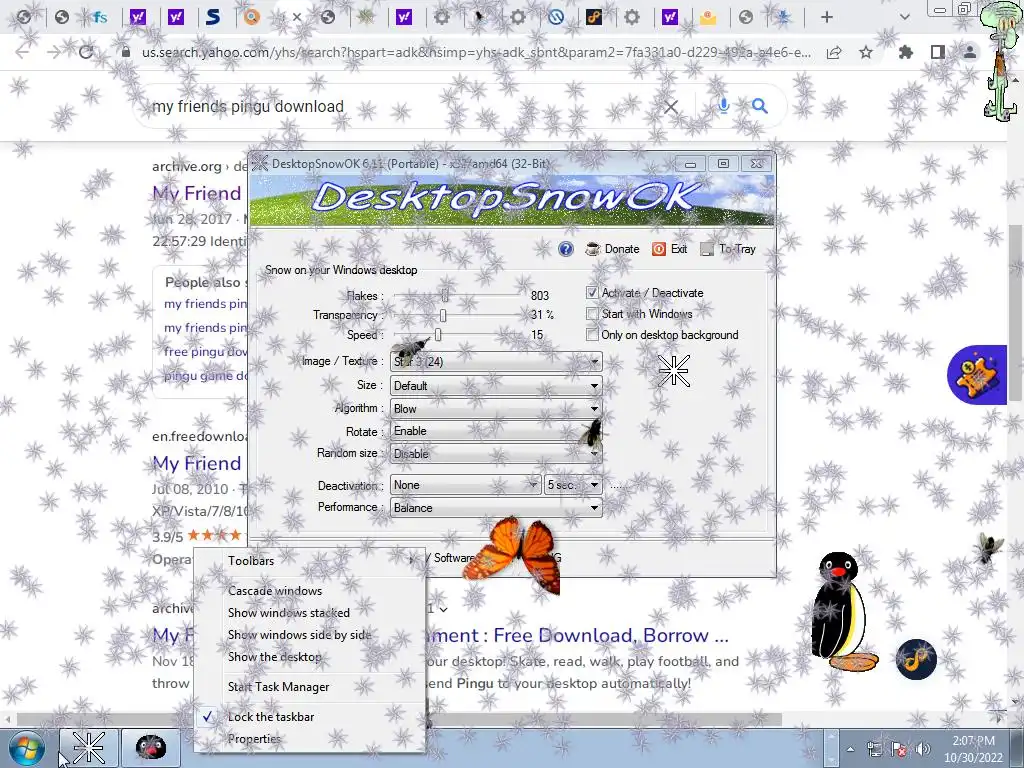Open the Random size dropdown

496,454
